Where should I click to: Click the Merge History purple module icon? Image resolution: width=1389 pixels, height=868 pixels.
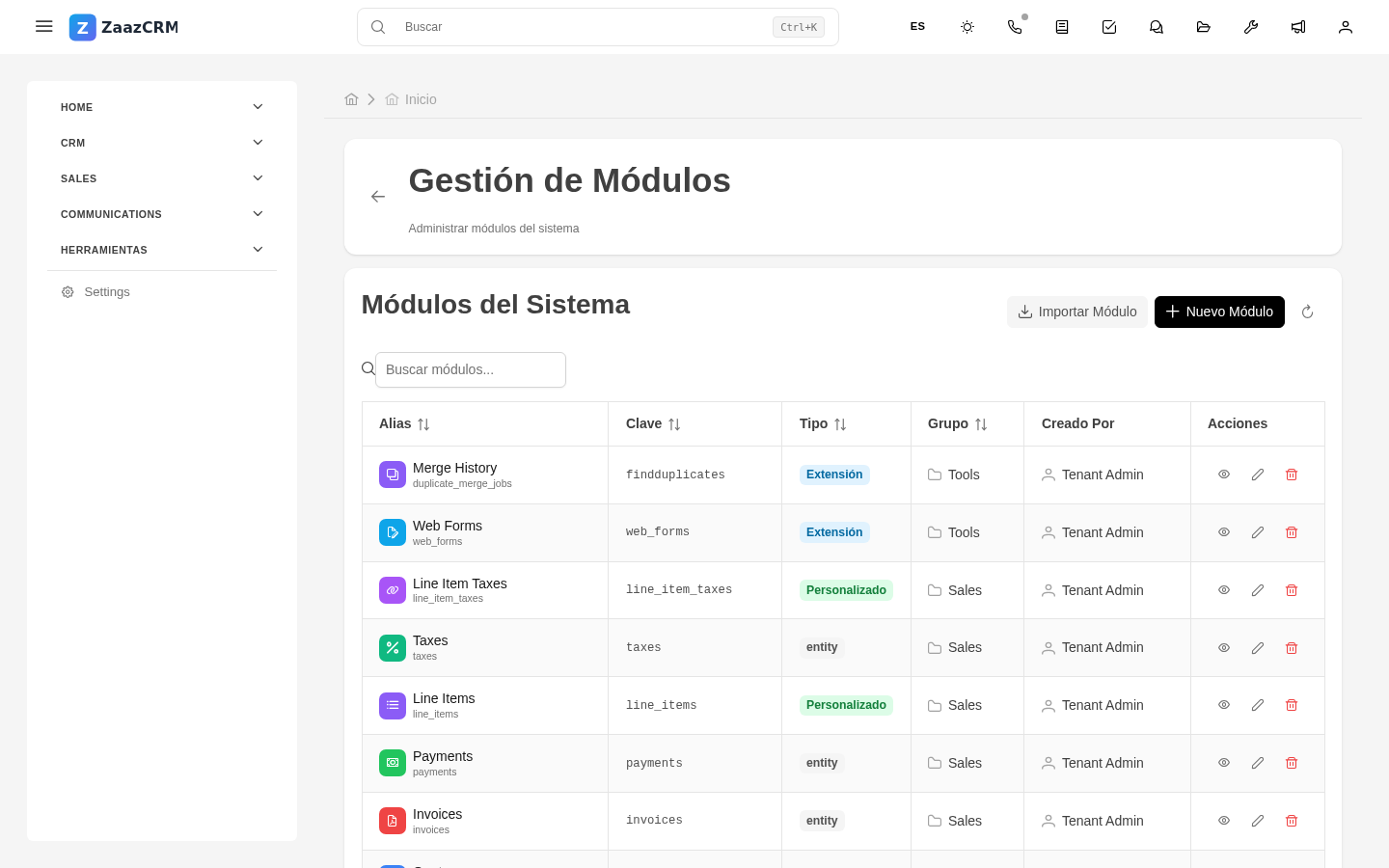[x=393, y=475]
